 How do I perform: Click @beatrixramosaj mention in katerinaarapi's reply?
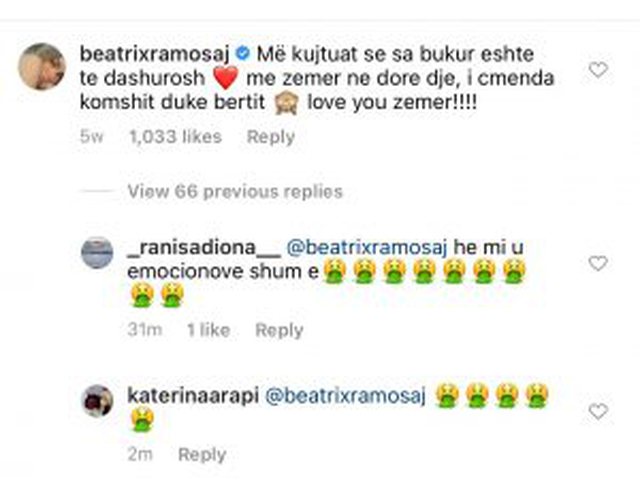point(346,396)
